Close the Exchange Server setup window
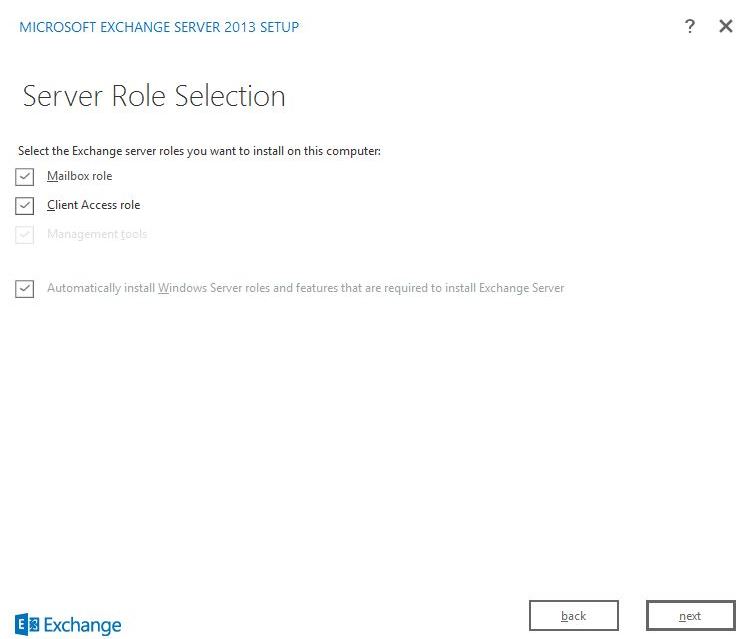 [725, 26]
